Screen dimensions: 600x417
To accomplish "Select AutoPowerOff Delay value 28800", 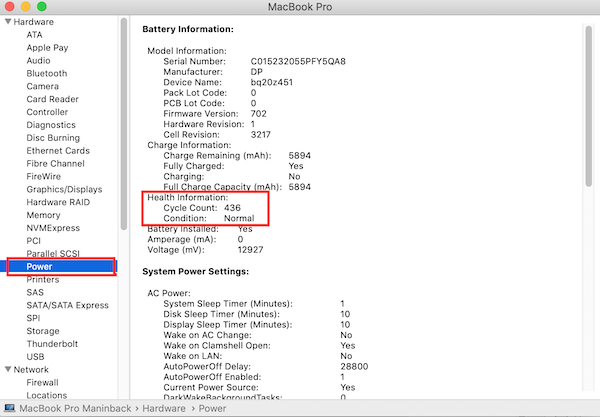I will click(x=354, y=367).
